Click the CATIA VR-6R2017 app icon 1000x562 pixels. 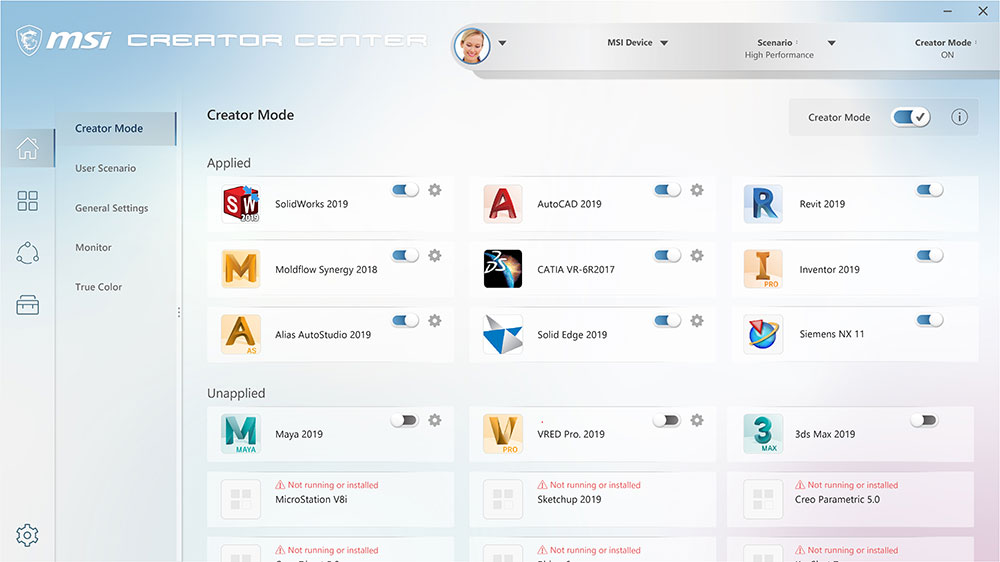502,269
